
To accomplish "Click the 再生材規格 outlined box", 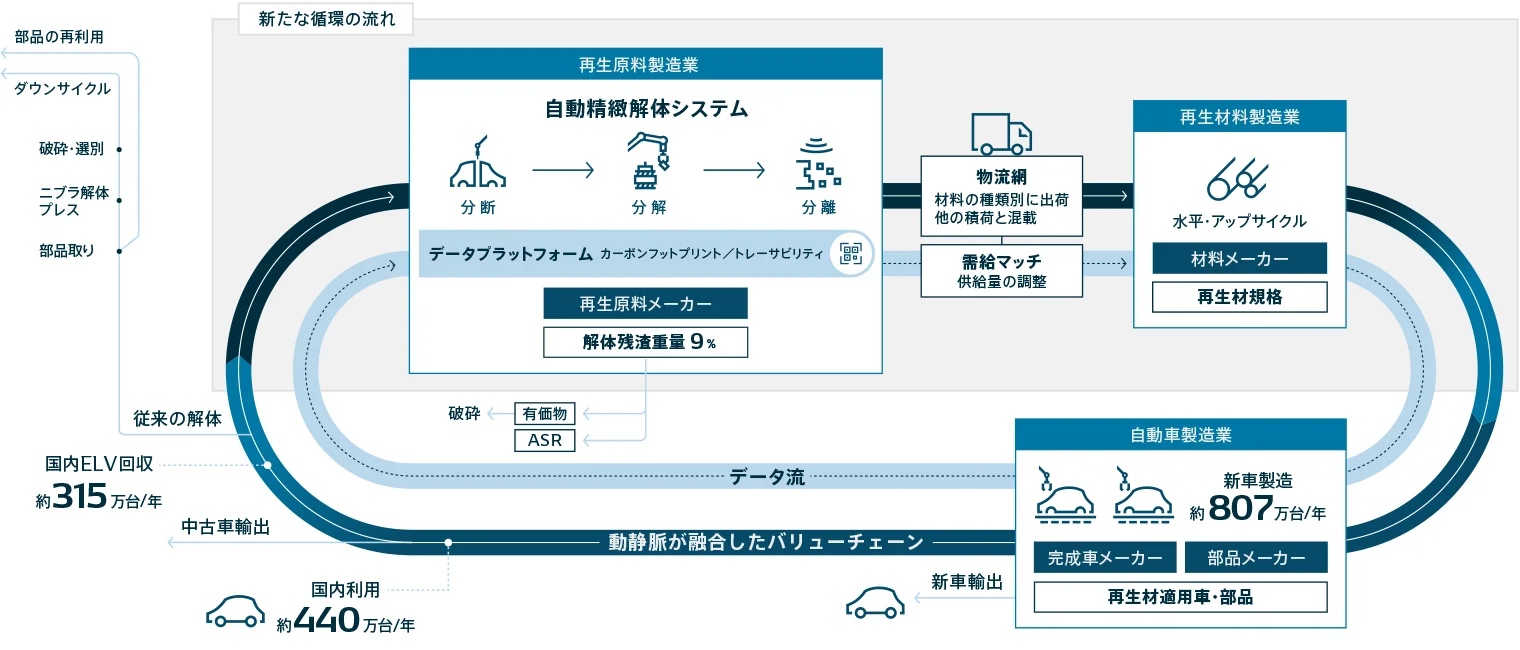I will [x=1239, y=297].
